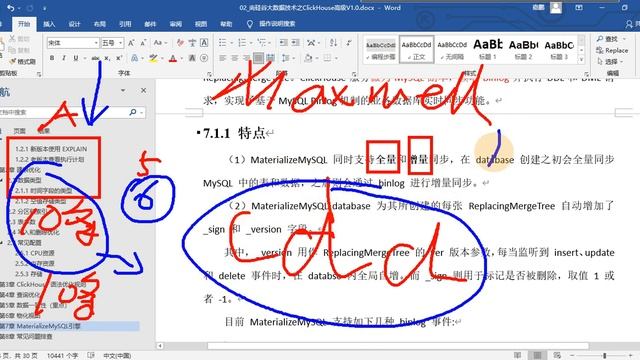This screenshot has width=640, height=360.
Task: Apply subscript formatting
Action: [107, 58]
